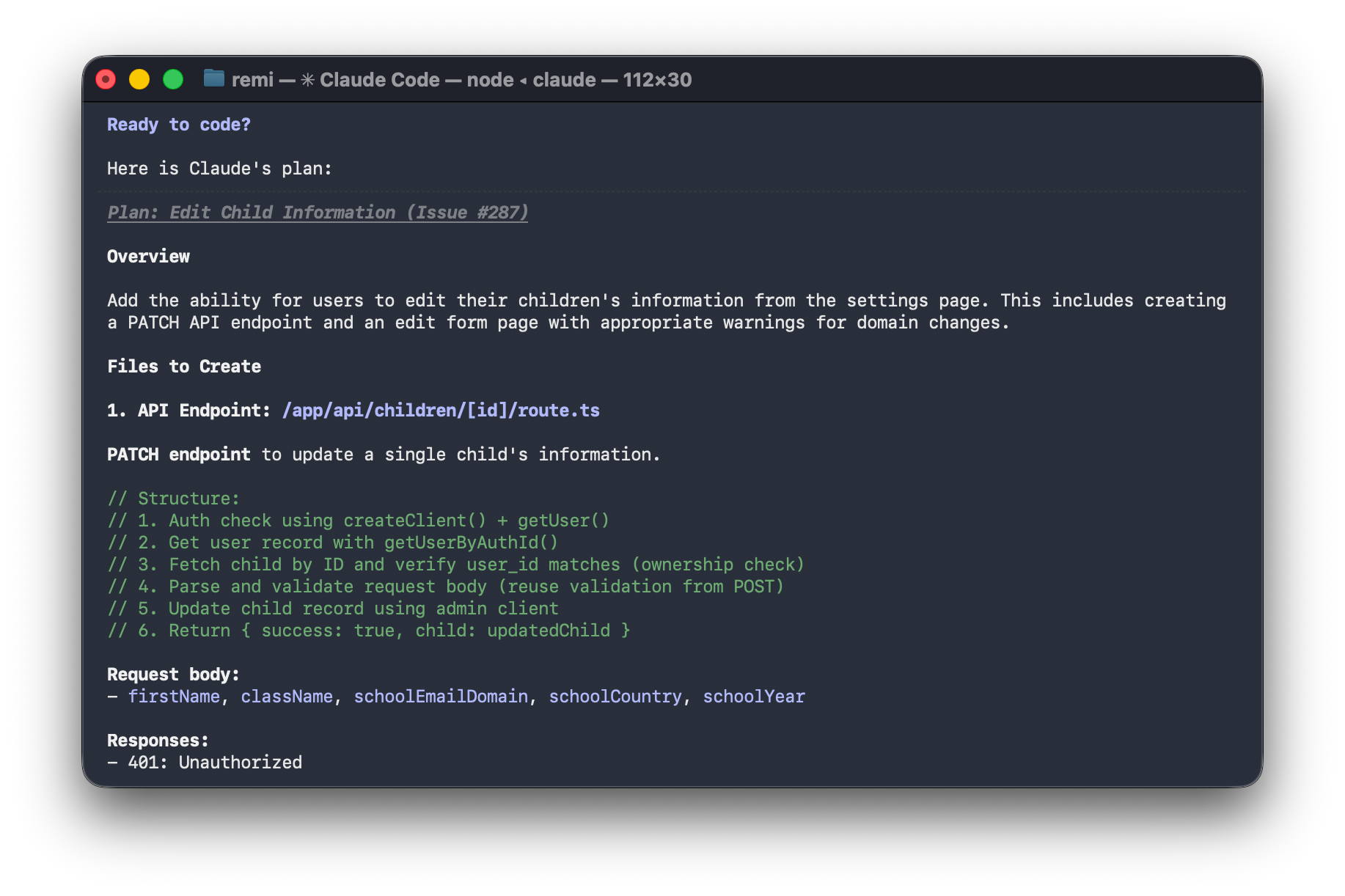Select the className field name
Viewport: 1345px width, 896px height.
tap(287, 697)
